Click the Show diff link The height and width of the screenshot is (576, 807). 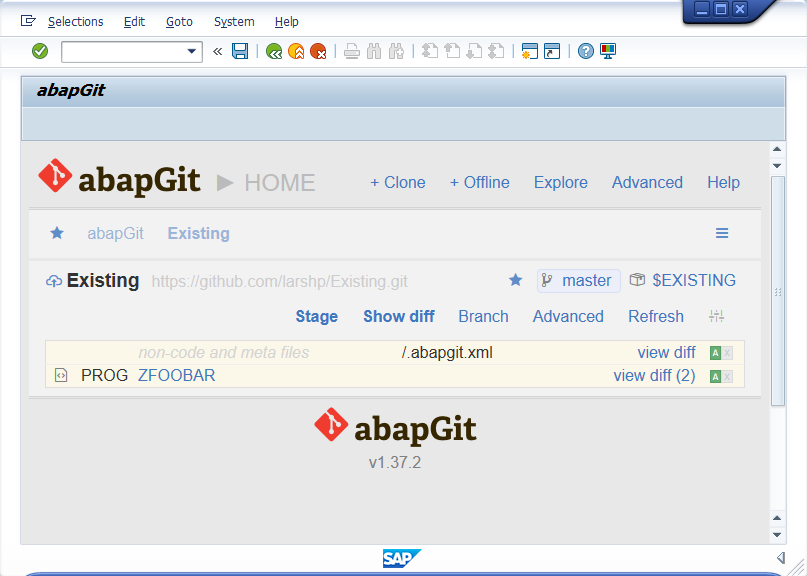[399, 316]
